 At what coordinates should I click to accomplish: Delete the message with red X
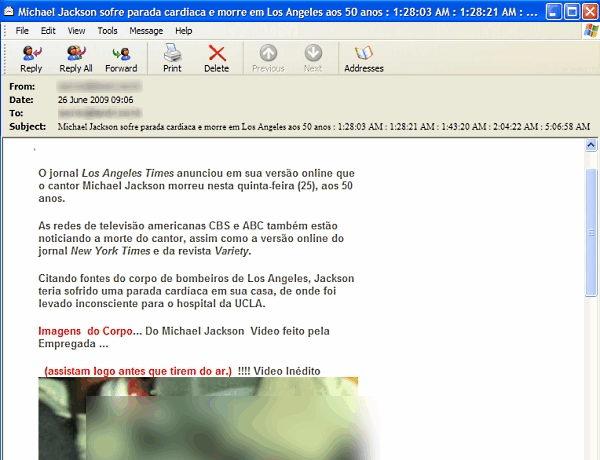217,58
